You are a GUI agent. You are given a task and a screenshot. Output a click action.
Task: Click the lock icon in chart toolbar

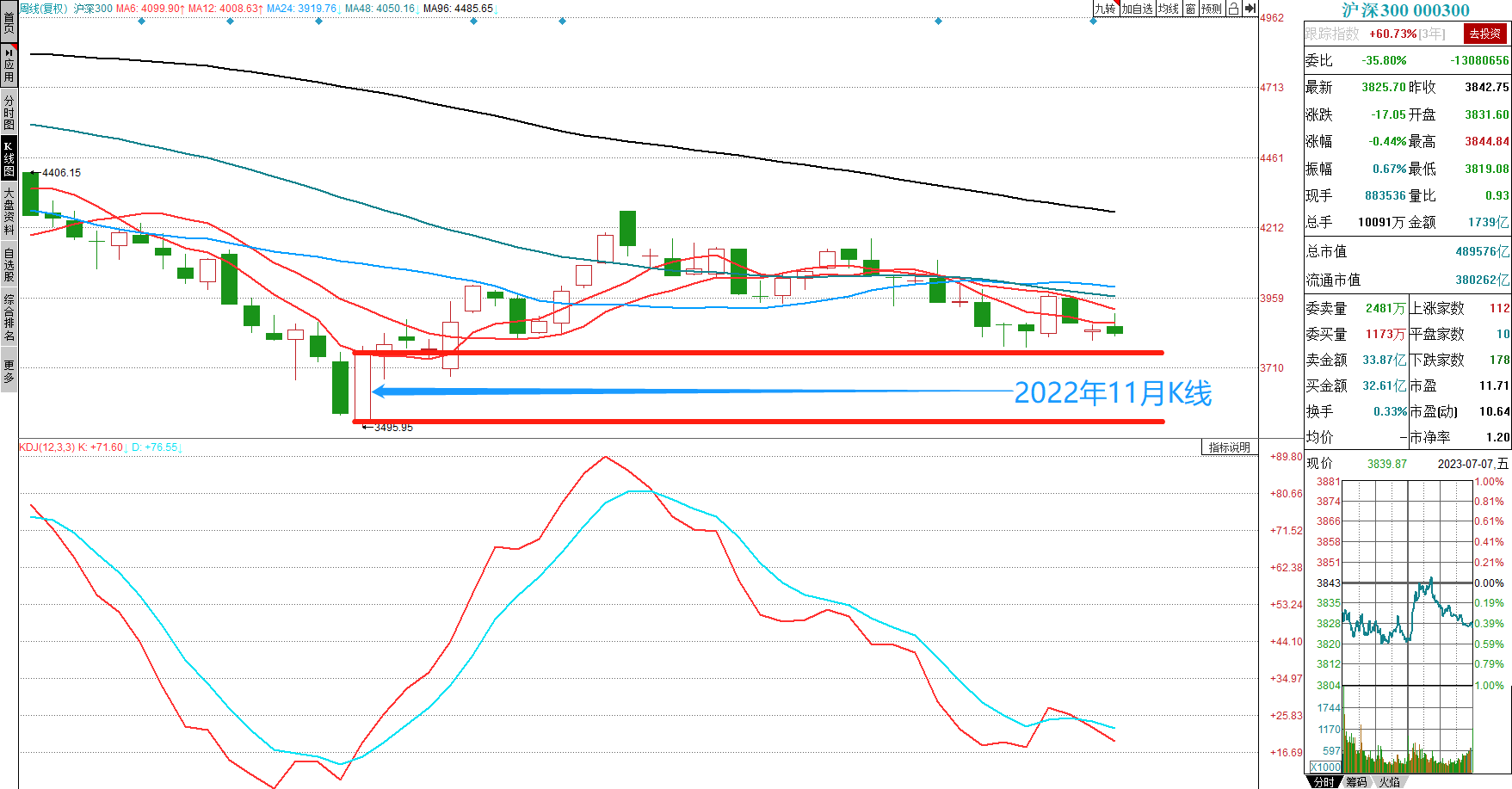click(1233, 9)
